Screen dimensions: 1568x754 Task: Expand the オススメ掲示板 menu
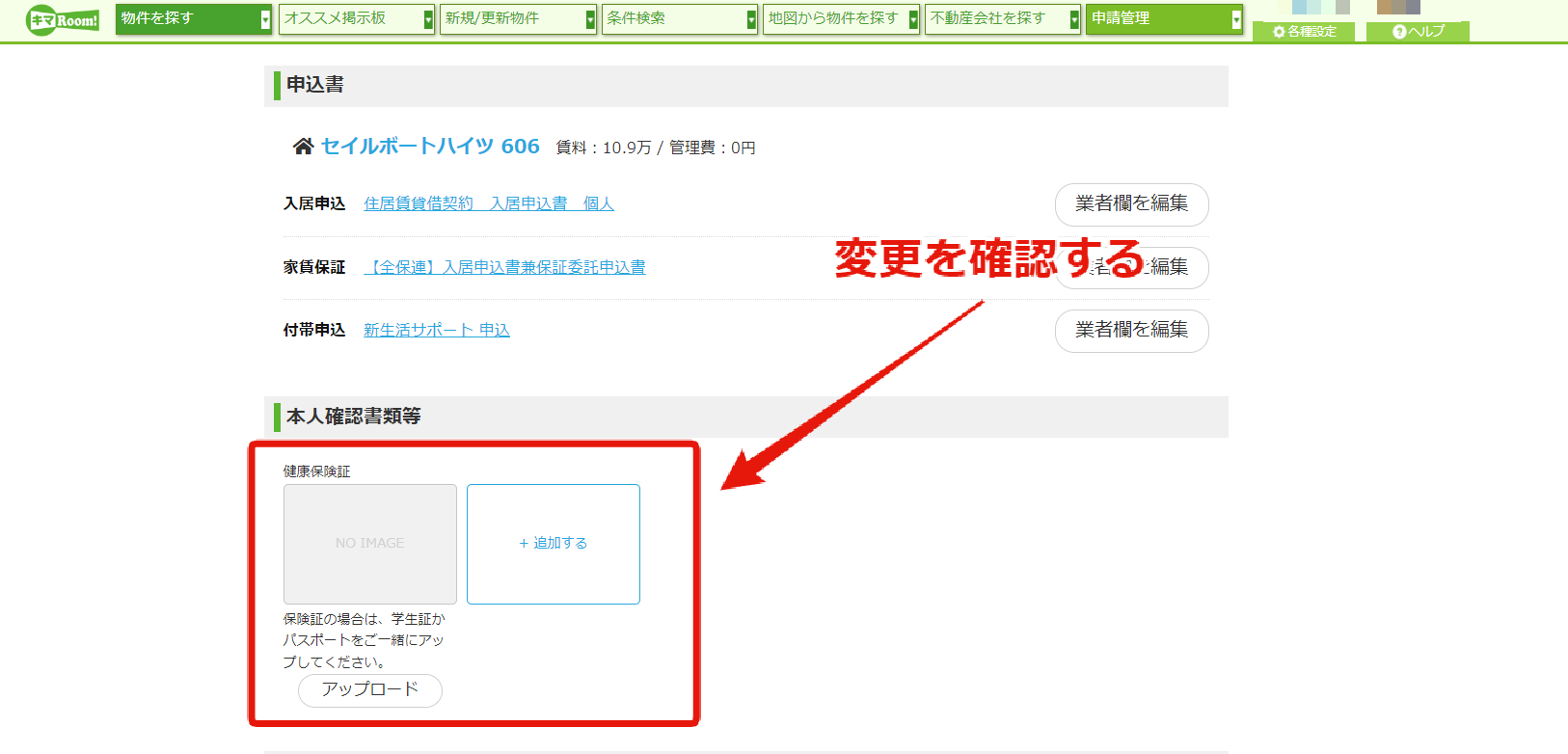(x=357, y=19)
